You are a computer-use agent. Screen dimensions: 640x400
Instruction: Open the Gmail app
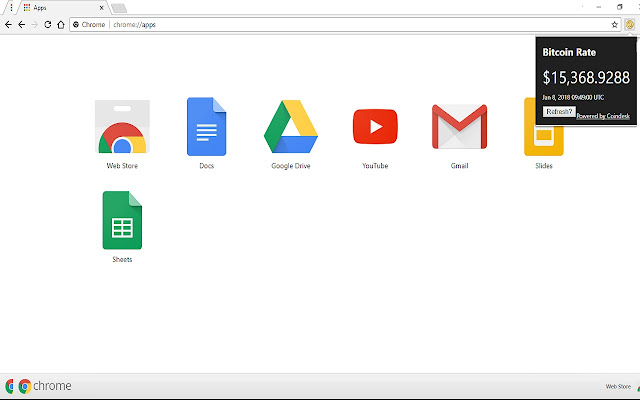[x=459, y=127]
